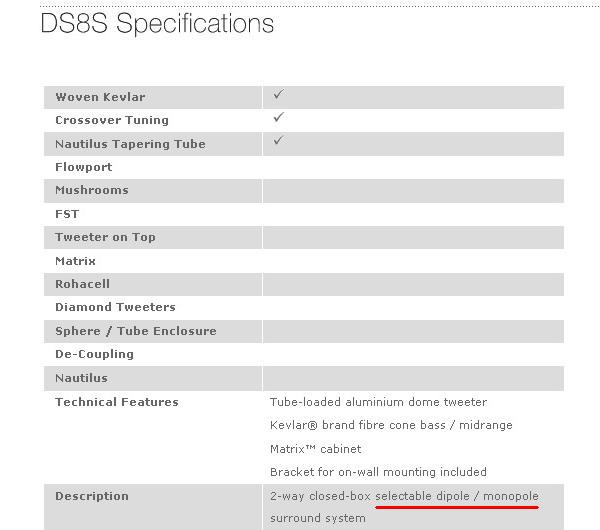This screenshot has width=600, height=530.
Task: Click the Flowport feature label
Action: [x=84, y=167]
